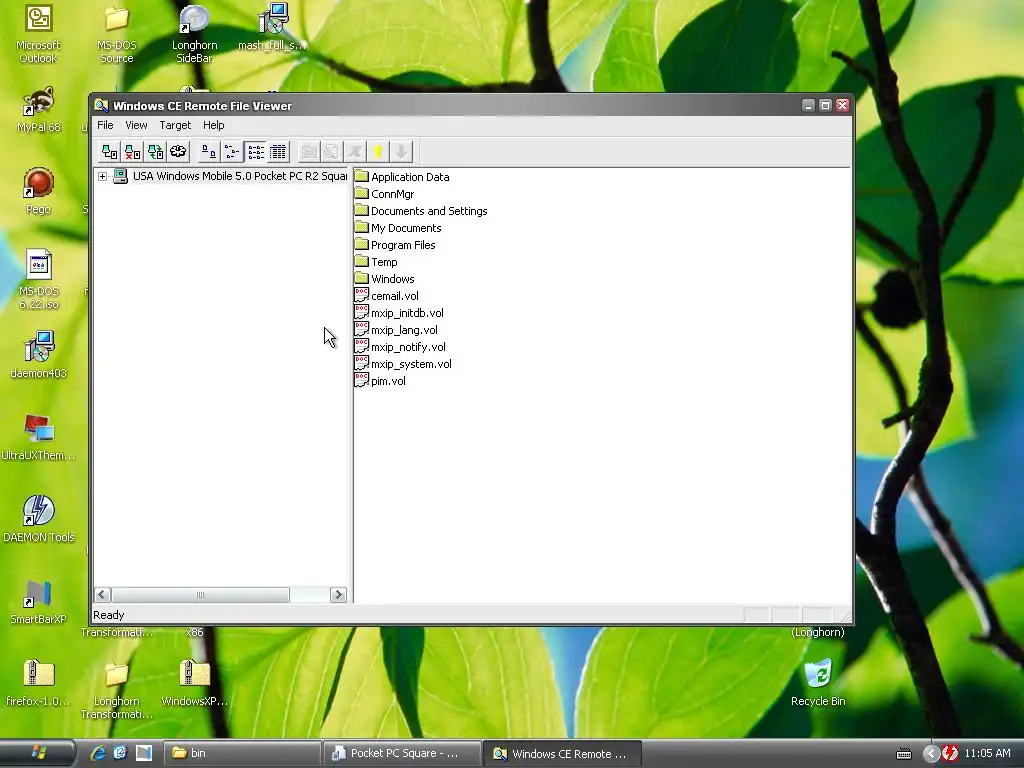Click the Recycle Bin desktop icon
Image resolution: width=1024 pixels, height=768 pixels.
pyautogui.click(x=818, y=683)
